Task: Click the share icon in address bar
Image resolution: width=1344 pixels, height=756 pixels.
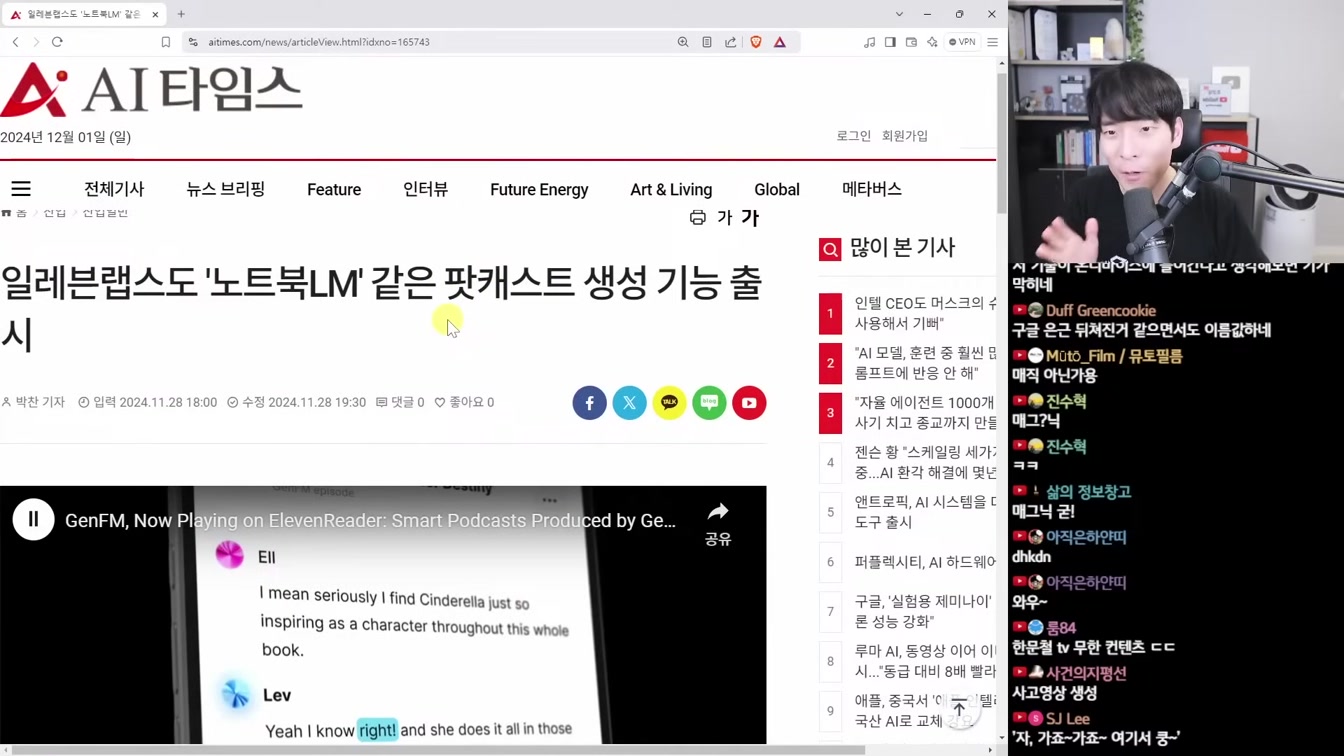Action: click(731, 42)
